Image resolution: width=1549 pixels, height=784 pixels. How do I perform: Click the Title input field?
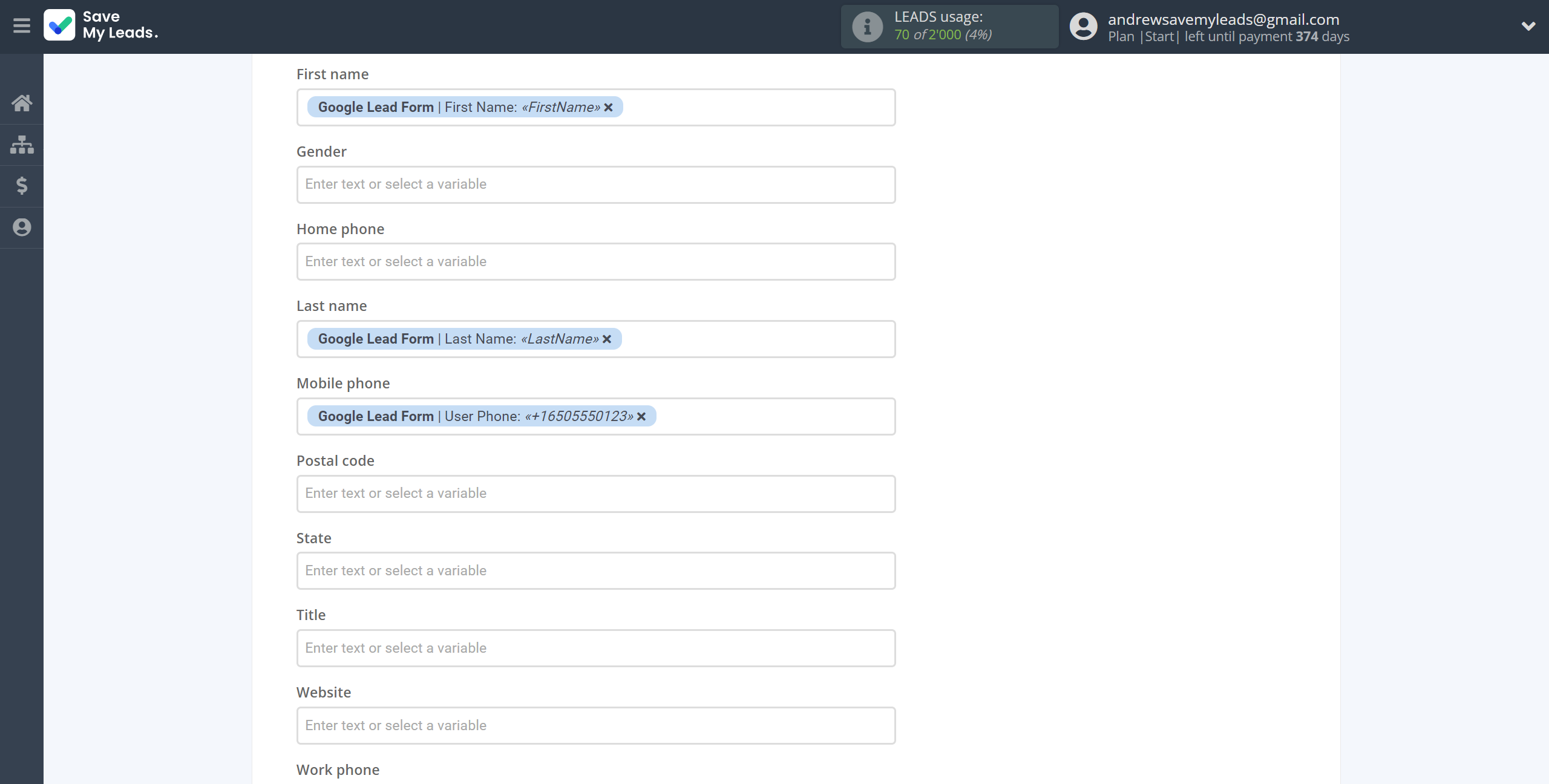click(596, 648)
